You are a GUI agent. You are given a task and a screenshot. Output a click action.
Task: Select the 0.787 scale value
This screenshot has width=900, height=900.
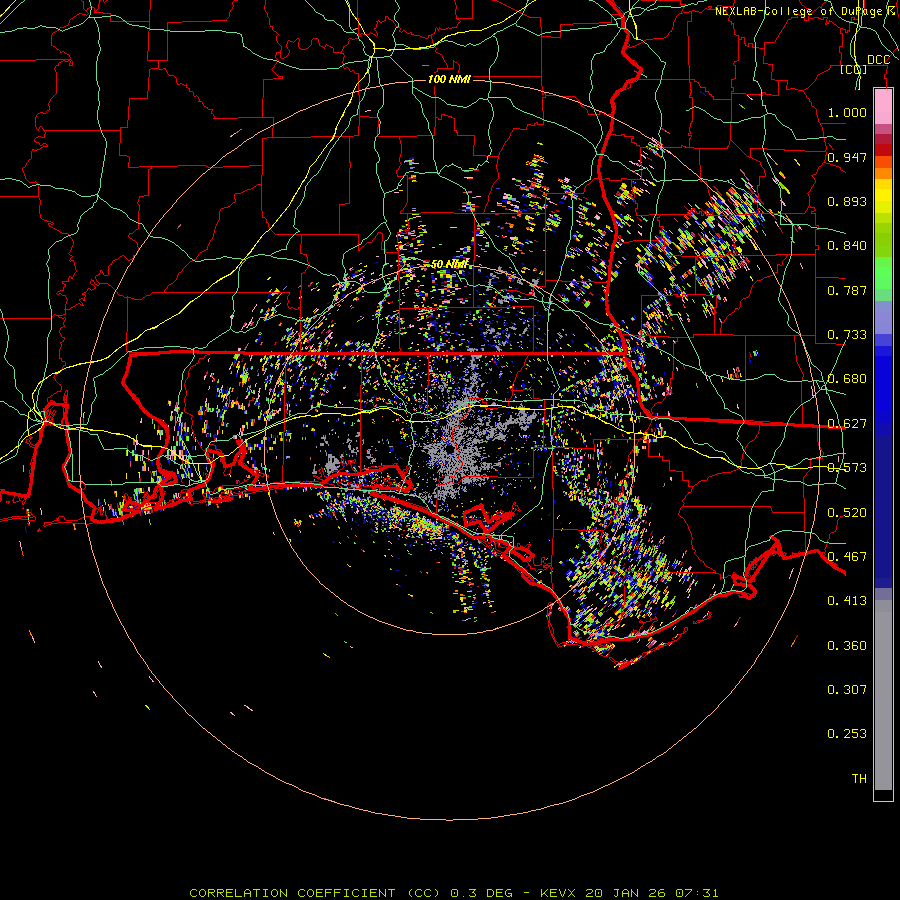tap(847, 290)
